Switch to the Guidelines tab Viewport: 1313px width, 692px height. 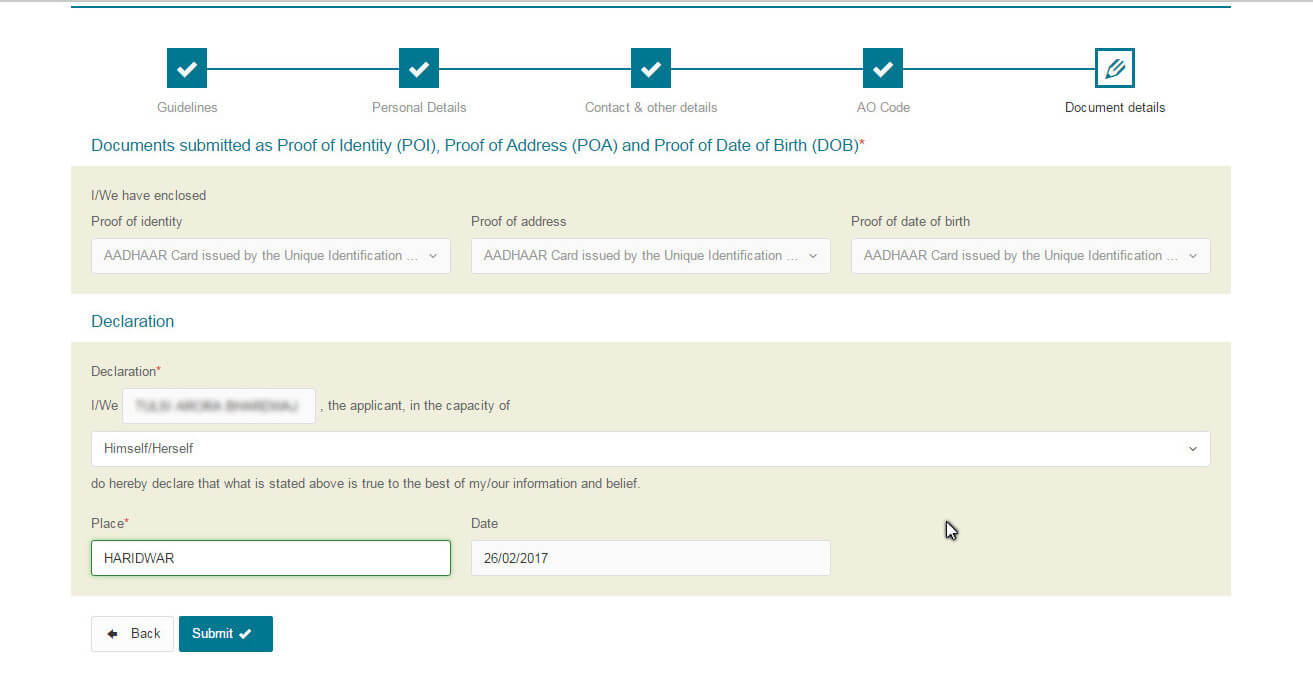[x=186, y=107]
